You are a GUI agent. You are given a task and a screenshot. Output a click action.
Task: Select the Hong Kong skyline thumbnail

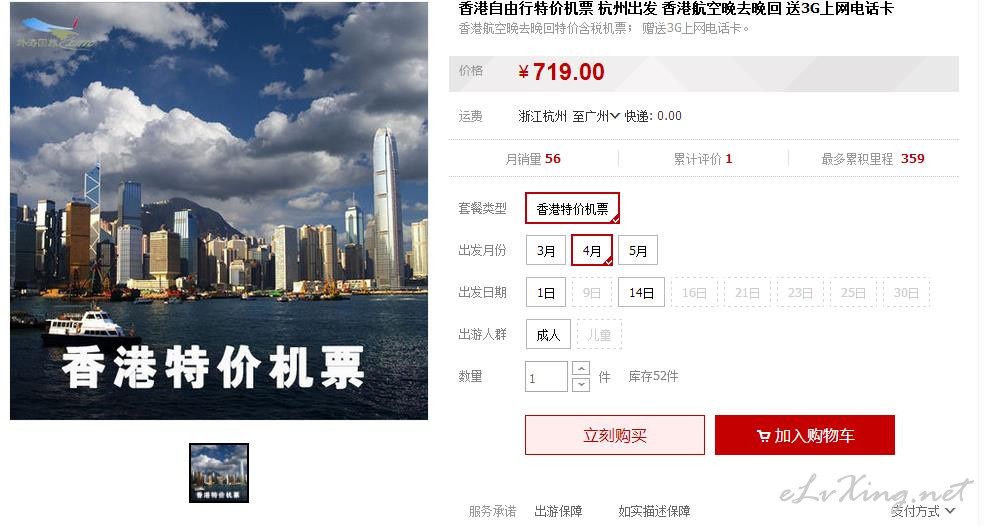tap(219, 473)
